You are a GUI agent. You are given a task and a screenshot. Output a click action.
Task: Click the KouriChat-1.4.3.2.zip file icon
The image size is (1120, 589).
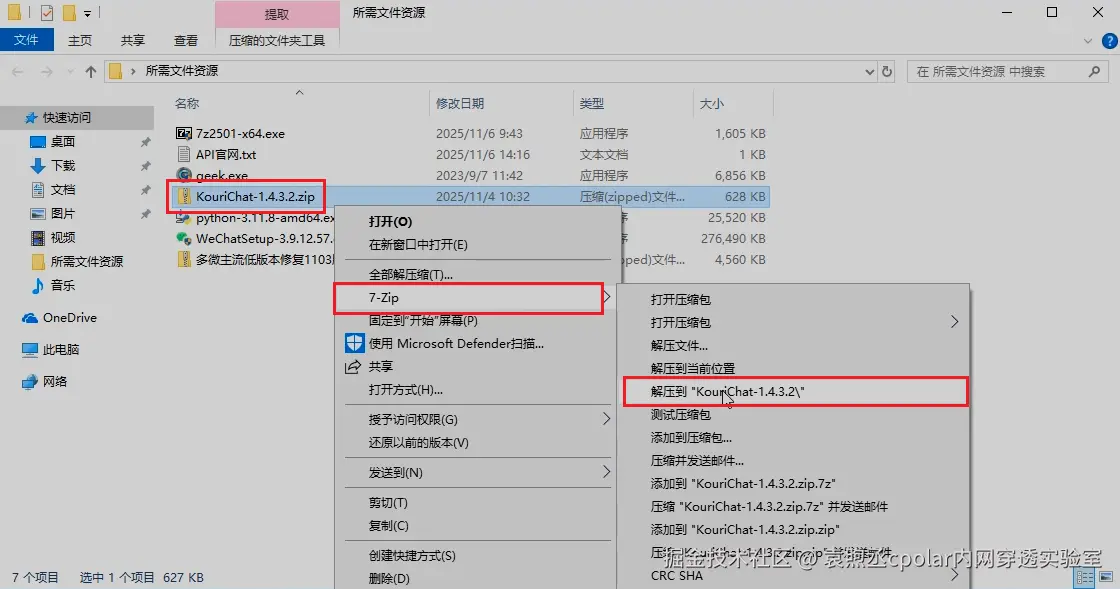pyautogui.click(x=184, y=196)
